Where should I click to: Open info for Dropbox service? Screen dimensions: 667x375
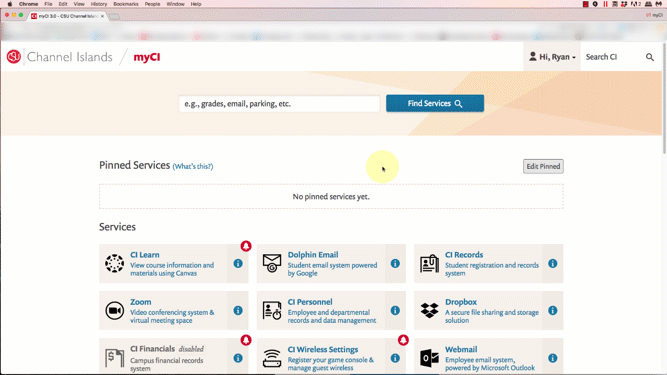pyautogui.click(x=553, y=311)
